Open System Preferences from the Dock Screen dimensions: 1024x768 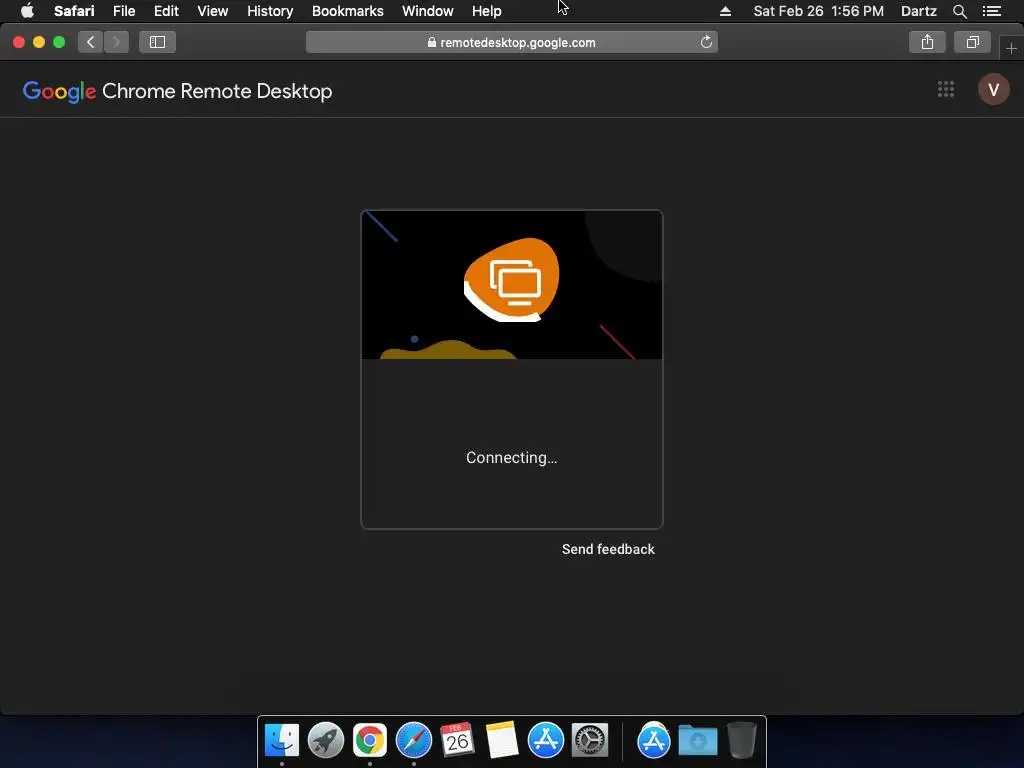(x=590, y=741)
